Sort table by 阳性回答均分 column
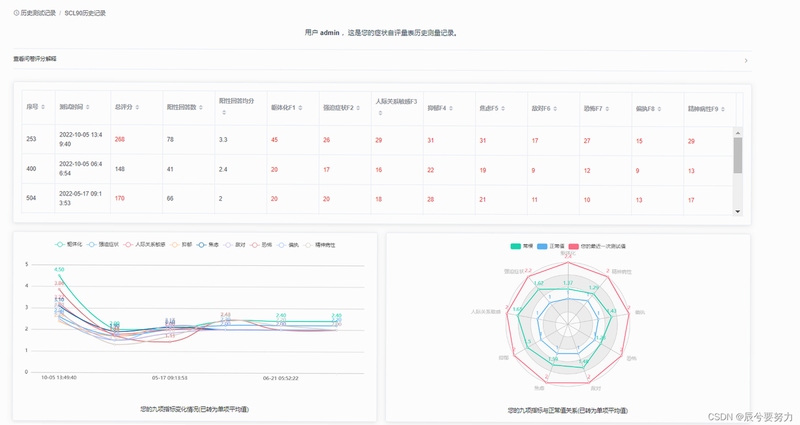800x425 pixels. coord(224,112)
